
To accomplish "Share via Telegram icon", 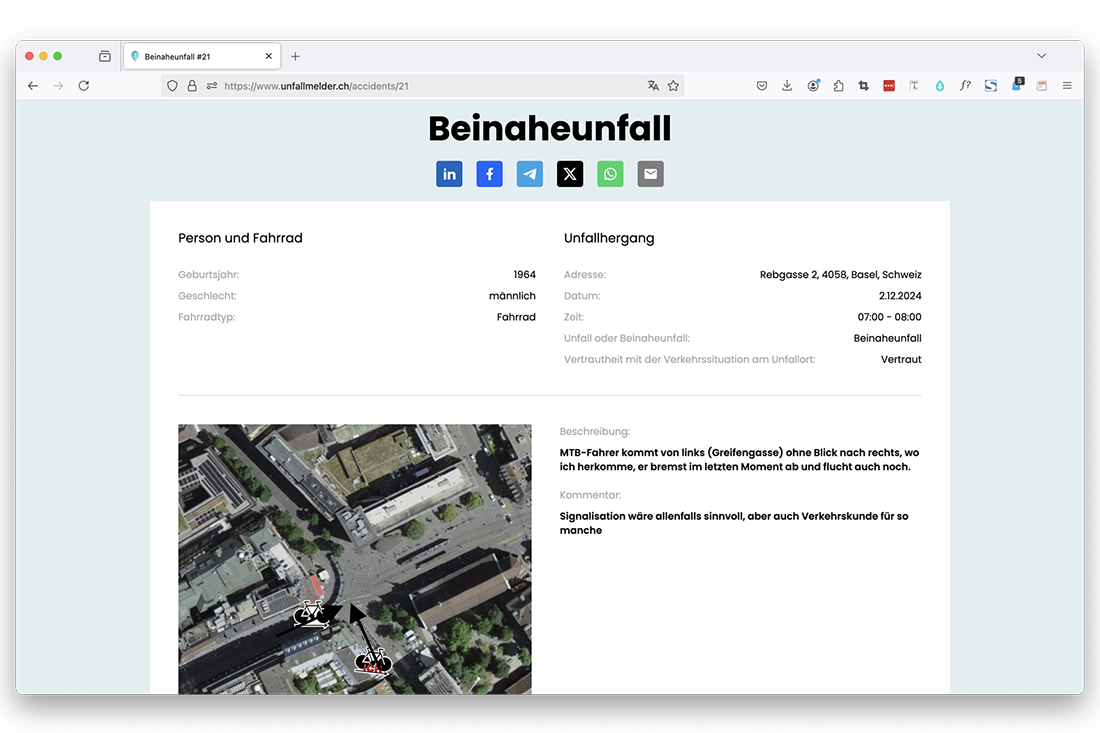I will (x=530, y=174).
